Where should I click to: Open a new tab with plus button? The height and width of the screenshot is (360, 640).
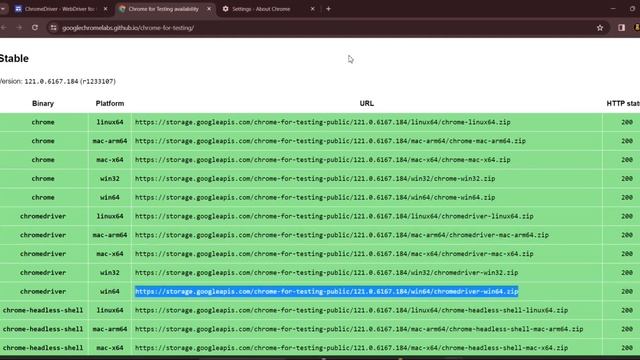click(328, 9)
